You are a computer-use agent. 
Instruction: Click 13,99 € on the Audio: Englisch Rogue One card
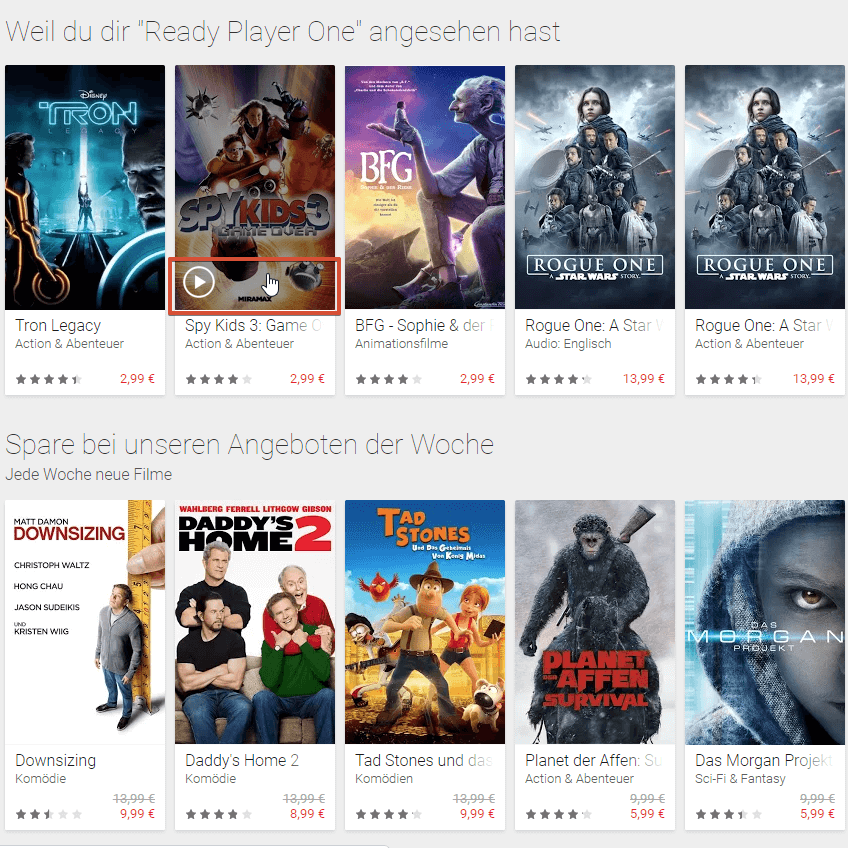click(x=644, y=379)
